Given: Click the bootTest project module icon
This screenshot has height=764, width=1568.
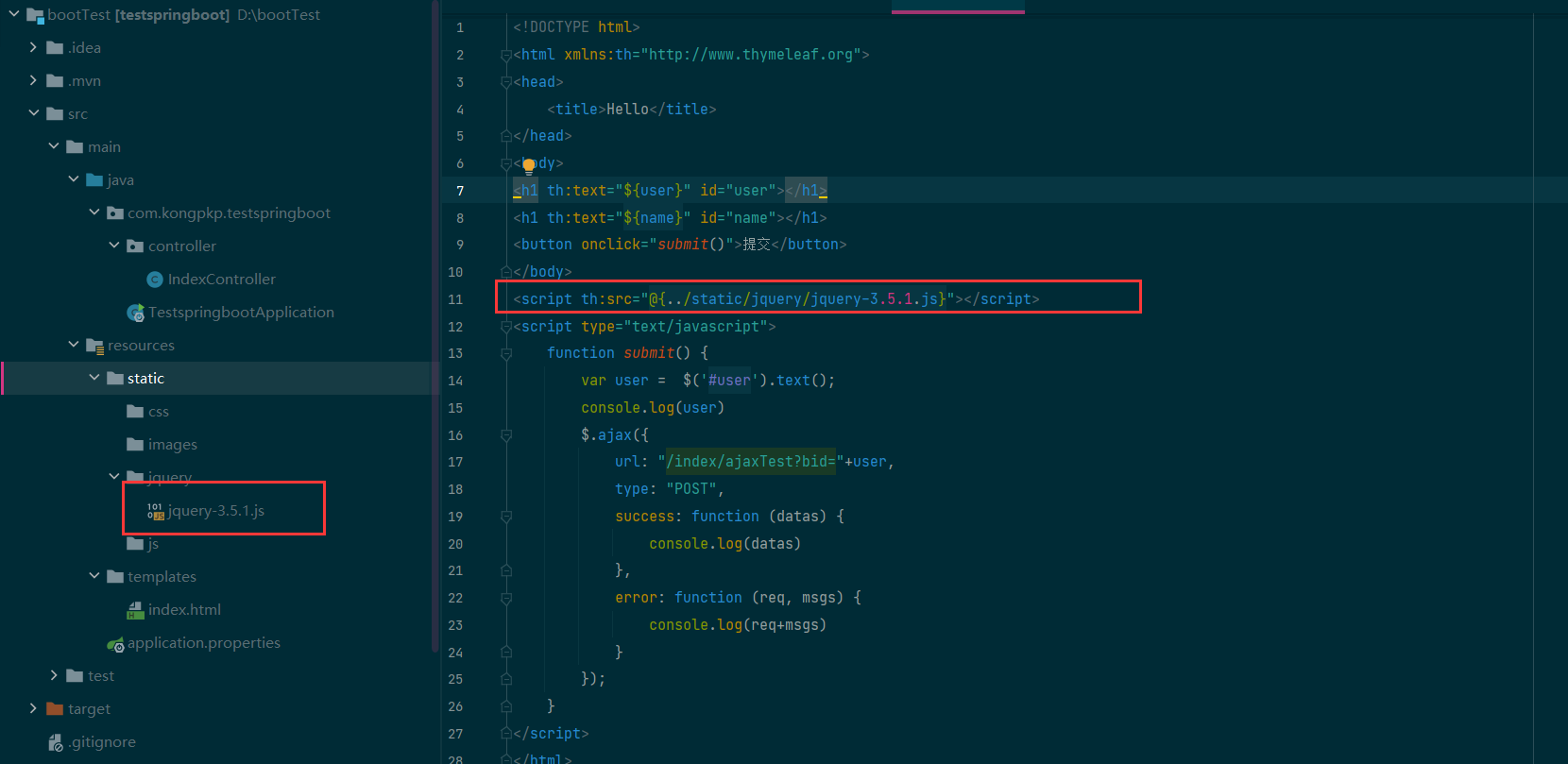Looking at the screenshot, I should point(35,15).
